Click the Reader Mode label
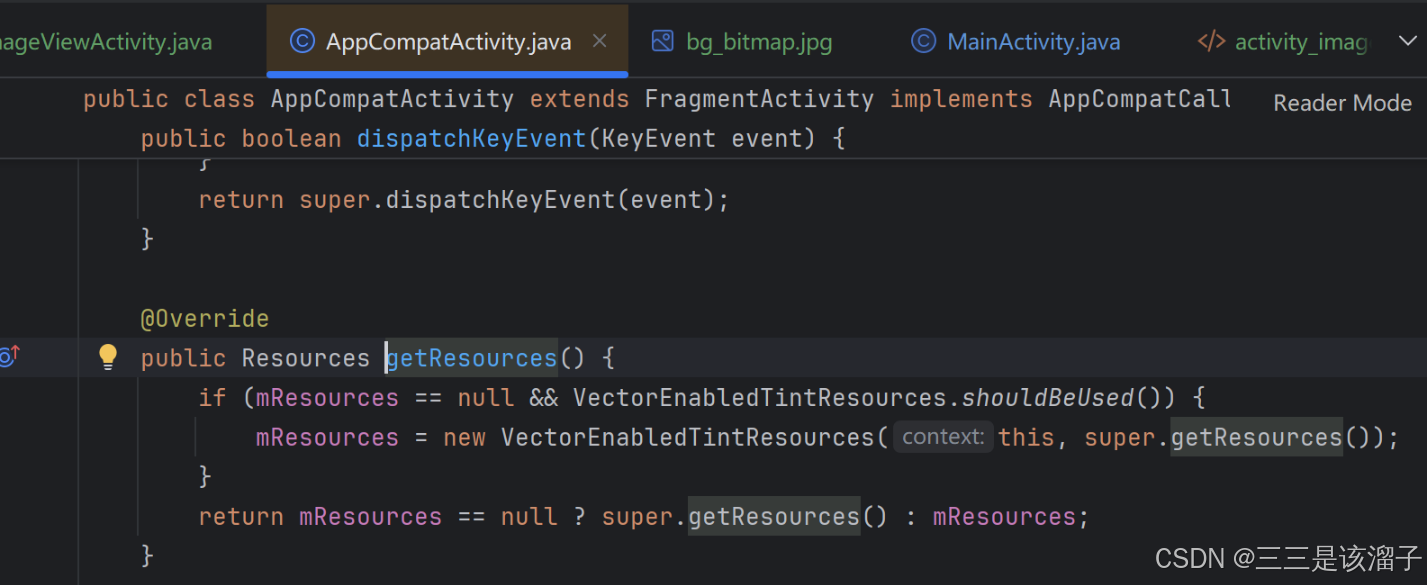1427x585 pixels. [x=1342, y=103]
